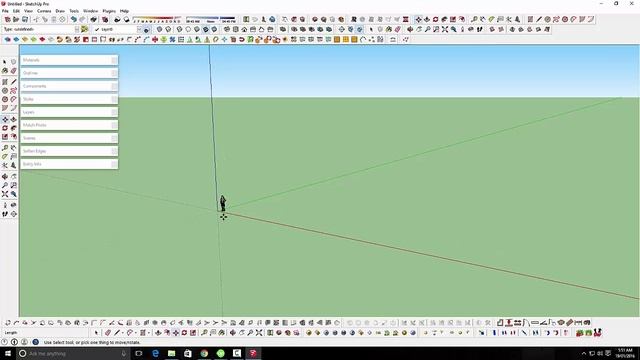Expand the Match Photo tray panel button
This screenshot has width=640, height=360.
pos(114,125)
